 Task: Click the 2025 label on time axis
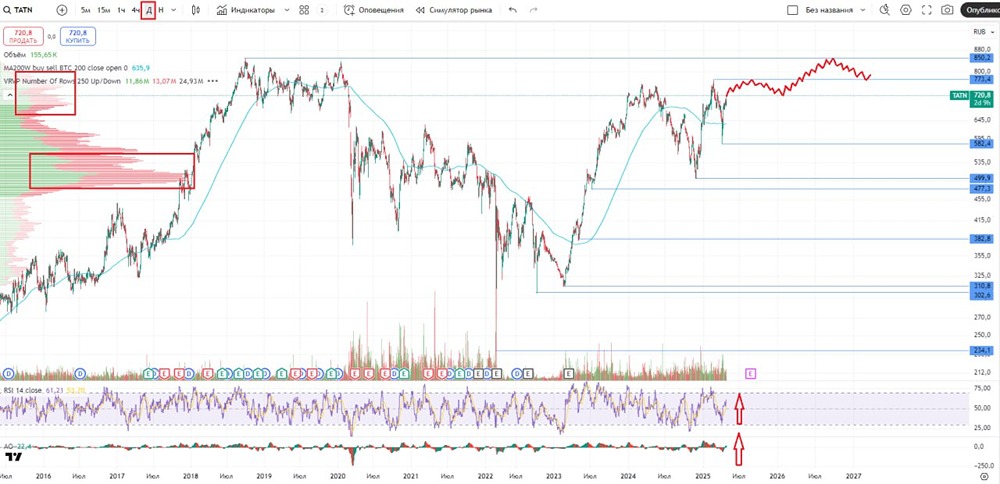coord(703,476)
